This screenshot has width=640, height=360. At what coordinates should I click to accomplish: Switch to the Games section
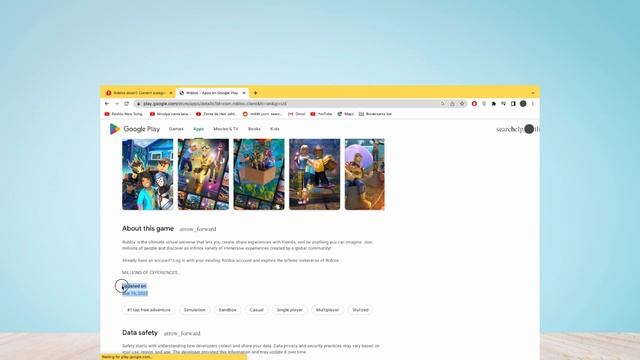pos(176,129)
